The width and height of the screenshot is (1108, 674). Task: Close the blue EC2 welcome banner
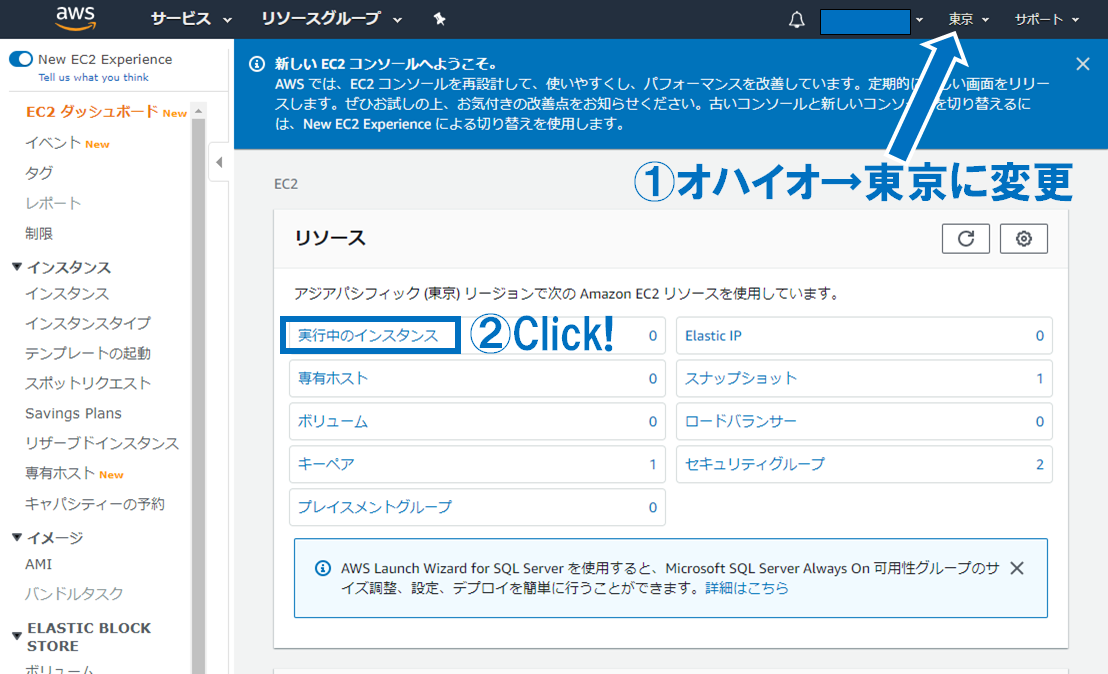tap(1083, 64)
